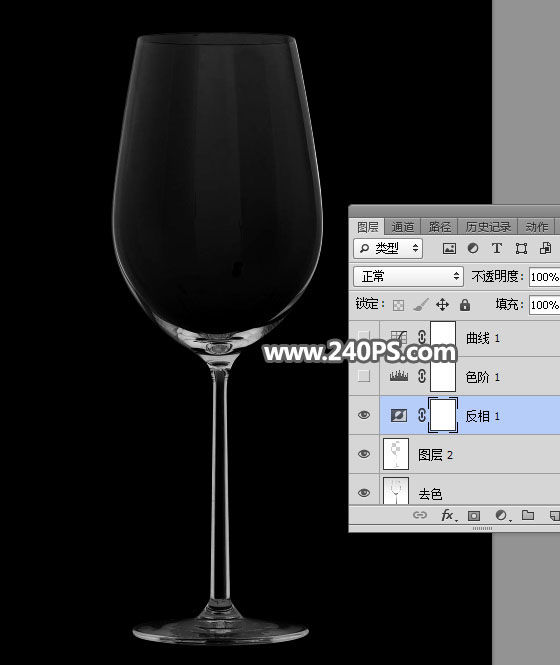The height and width of the screenshot is (665, 560).
Task: Click the 不透明度 value field
Action: click(544, 277)
